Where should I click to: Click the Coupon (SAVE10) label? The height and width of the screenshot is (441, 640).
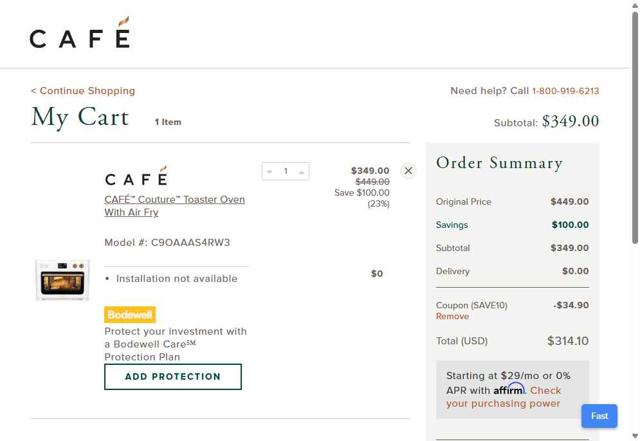(471, 305)
